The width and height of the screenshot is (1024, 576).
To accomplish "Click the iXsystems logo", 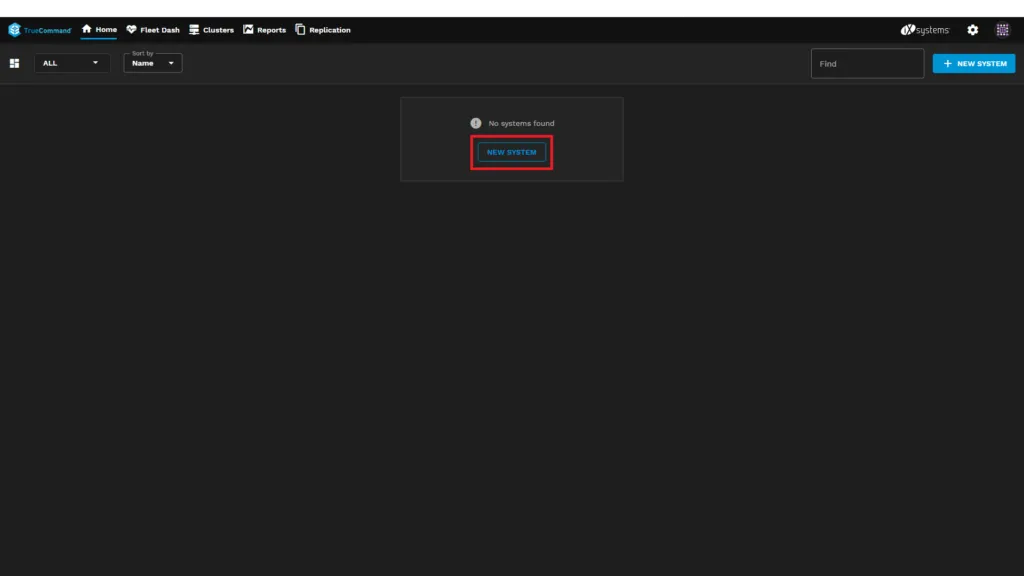I will (x=922, y=30).
